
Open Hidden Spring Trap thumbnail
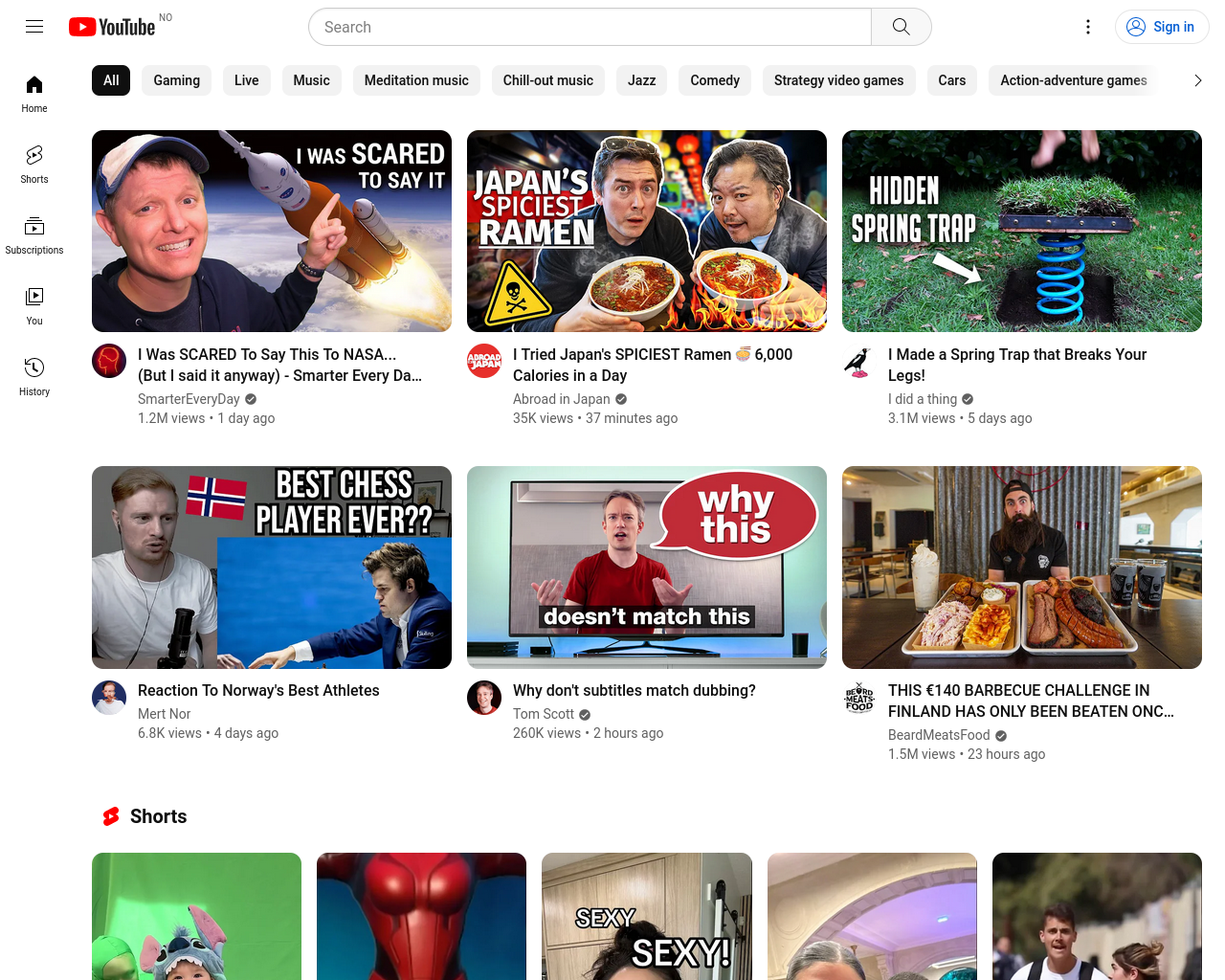1022,231
